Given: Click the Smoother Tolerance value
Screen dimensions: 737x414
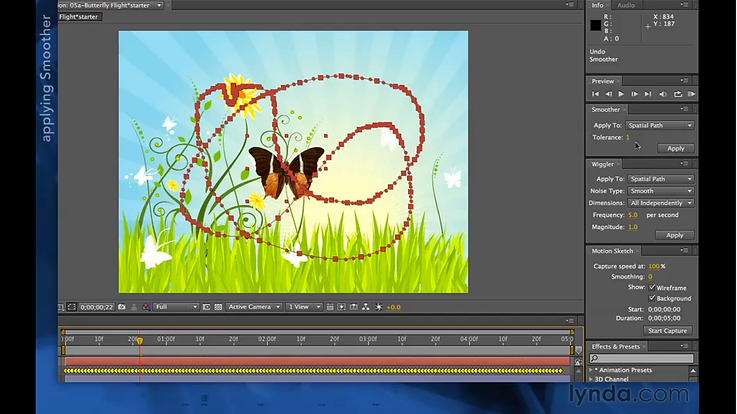Looking at the screenshot, I should pos(627,137).
